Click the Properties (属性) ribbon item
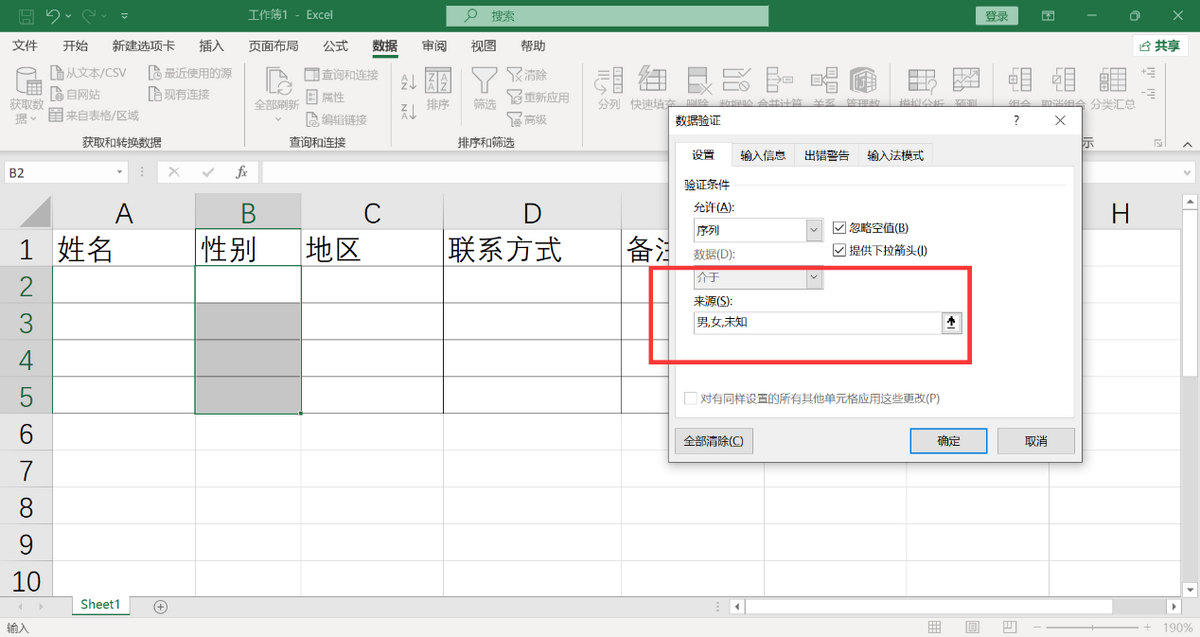The image size is (1200, 637). pos(324,97)
